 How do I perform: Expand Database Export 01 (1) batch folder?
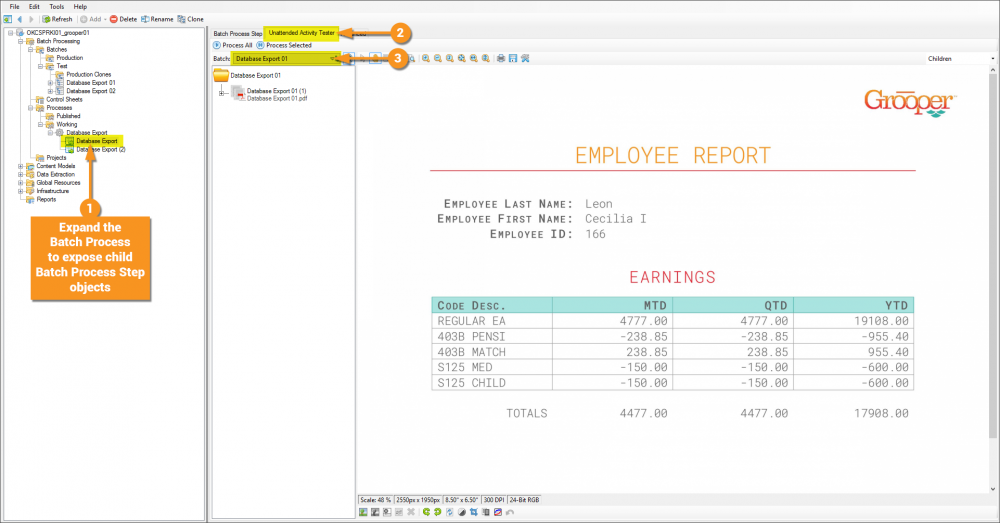click(x=221, y=93)
